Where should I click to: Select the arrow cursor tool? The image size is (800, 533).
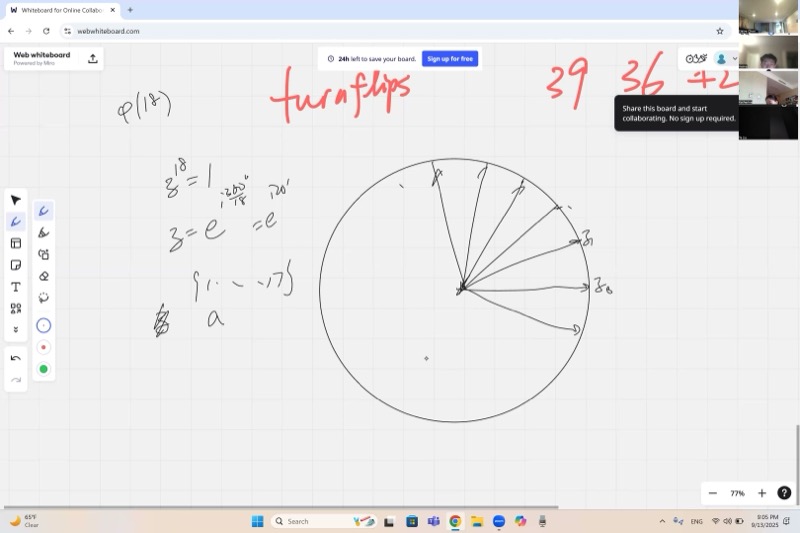pos(16,200)
